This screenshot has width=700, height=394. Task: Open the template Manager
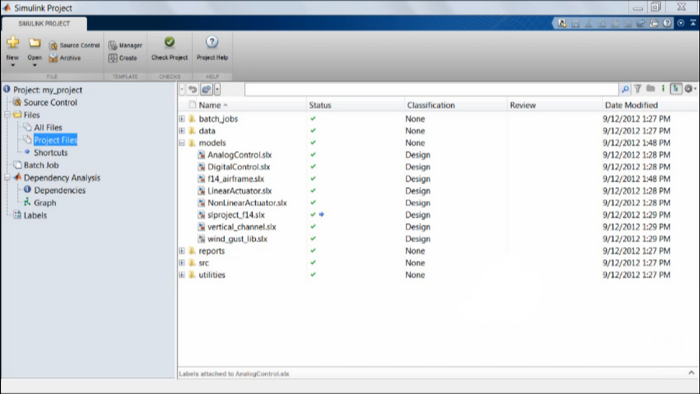125,46
